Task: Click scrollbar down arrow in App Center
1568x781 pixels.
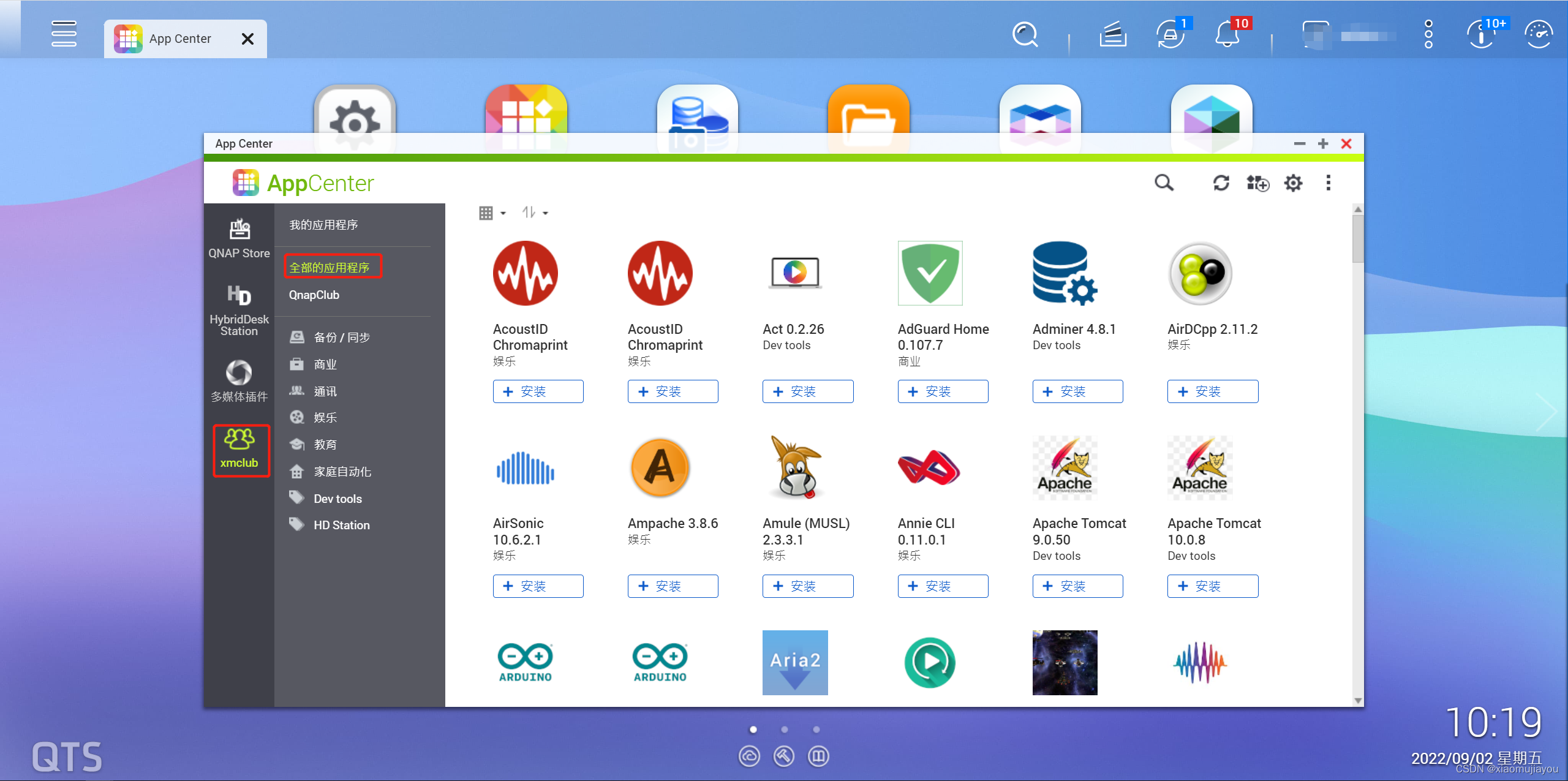Action: tap(1358, 700)
